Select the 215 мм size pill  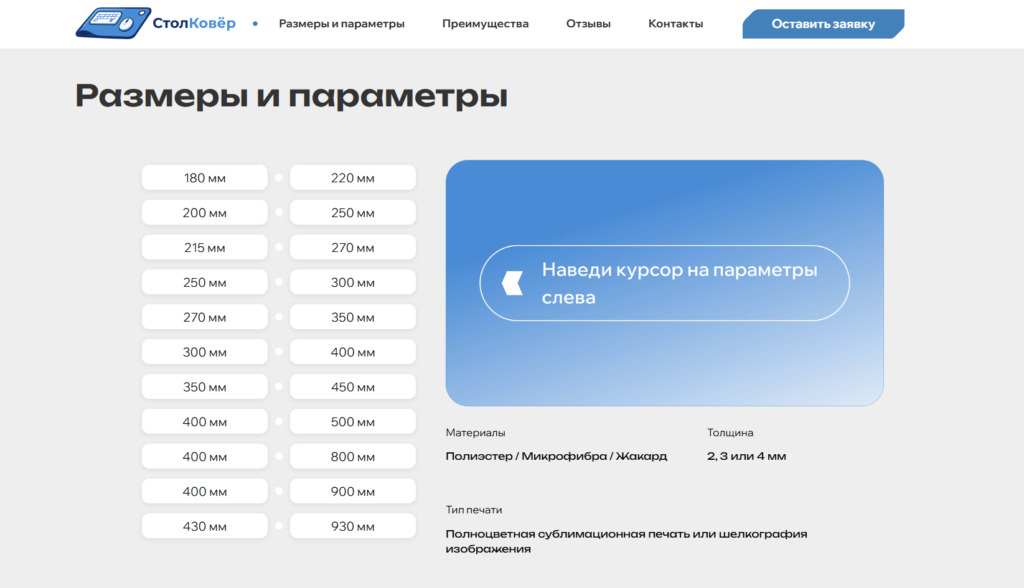[x=204, y=248]
